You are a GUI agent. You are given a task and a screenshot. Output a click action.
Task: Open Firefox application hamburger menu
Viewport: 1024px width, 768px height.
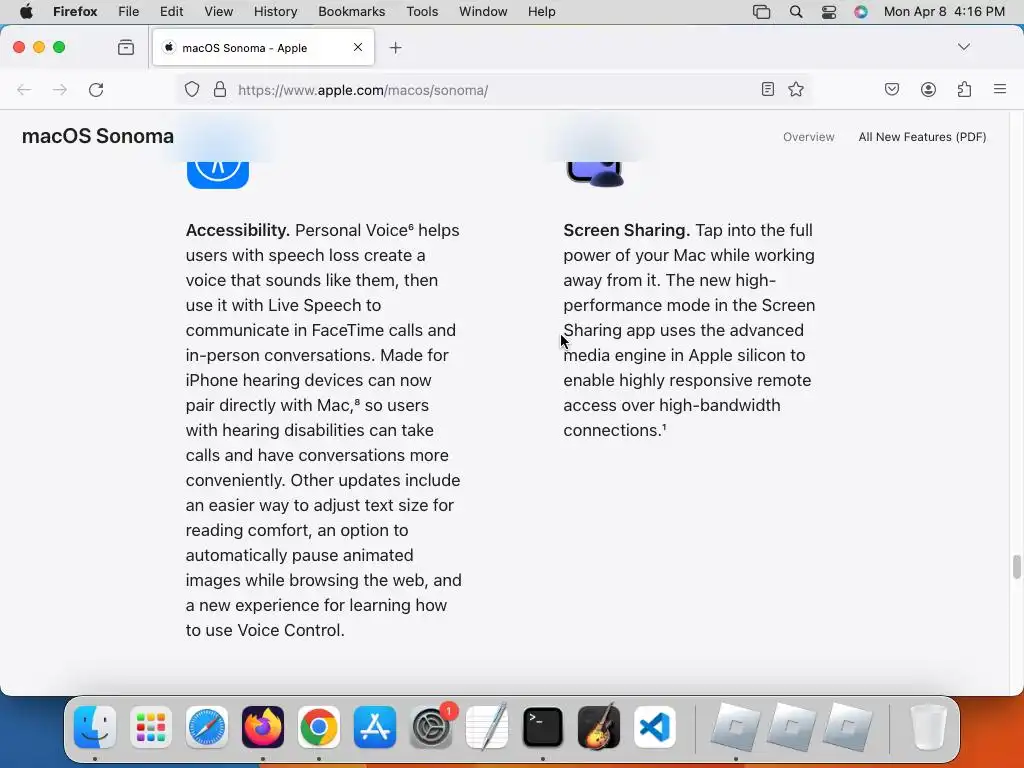click(x=1000, y=89)
